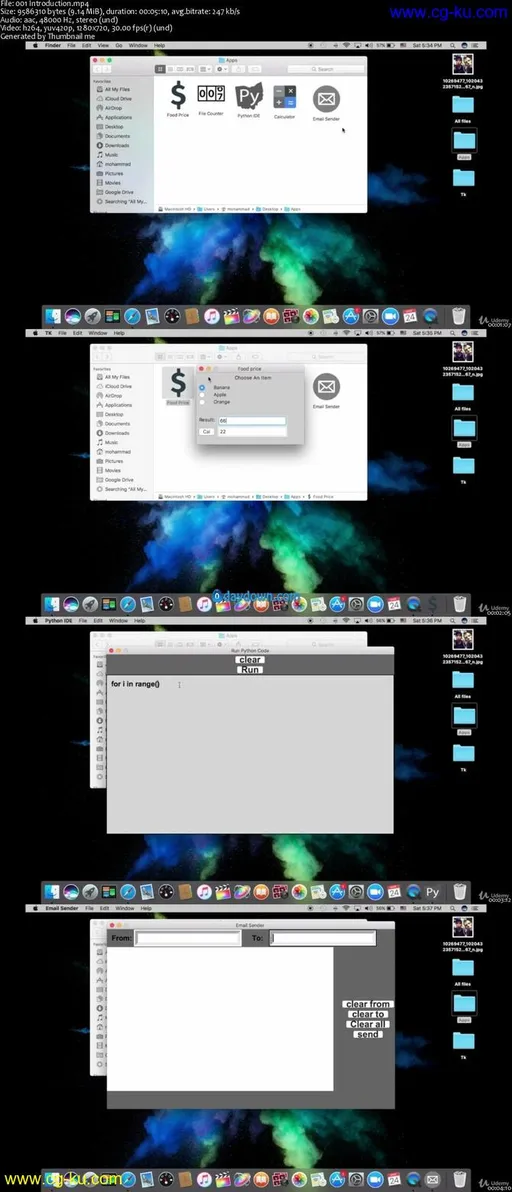This screenshot has height=1192, width=512.
Task: Open the TK application menu
Action: pyautogui.click(x=49, y=333)
